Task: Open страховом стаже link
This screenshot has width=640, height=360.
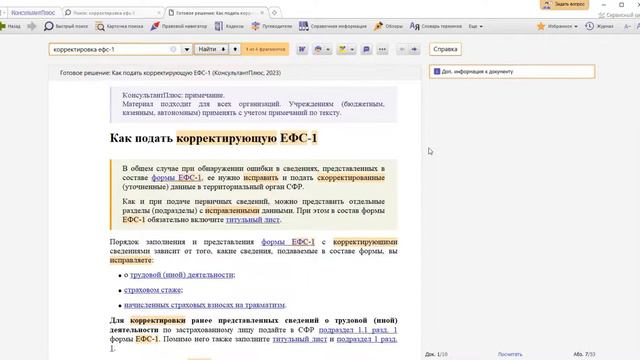Action: (153, 290)
